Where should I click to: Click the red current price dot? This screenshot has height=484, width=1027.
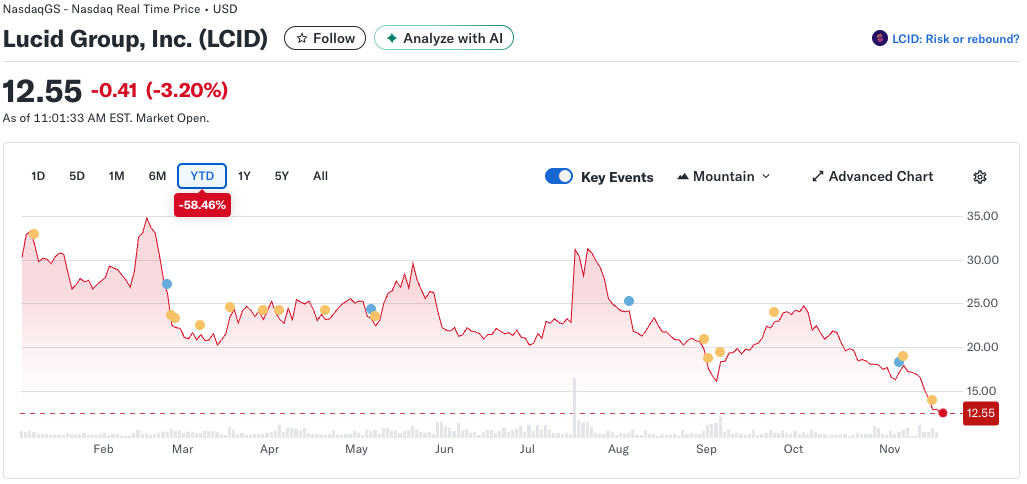coord(943,412)
